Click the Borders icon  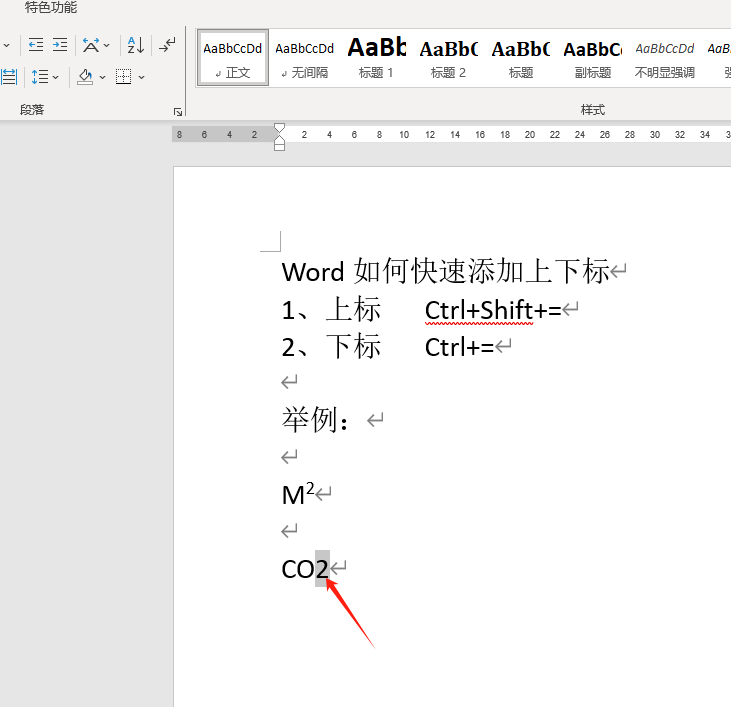tap(124, 76)
